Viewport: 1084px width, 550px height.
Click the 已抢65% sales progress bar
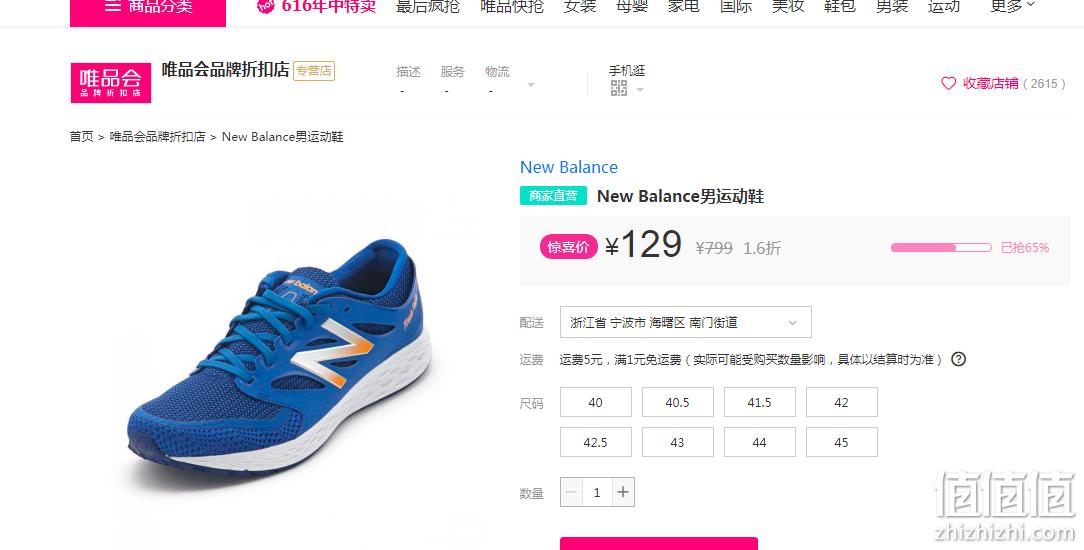tap(941, 247)
